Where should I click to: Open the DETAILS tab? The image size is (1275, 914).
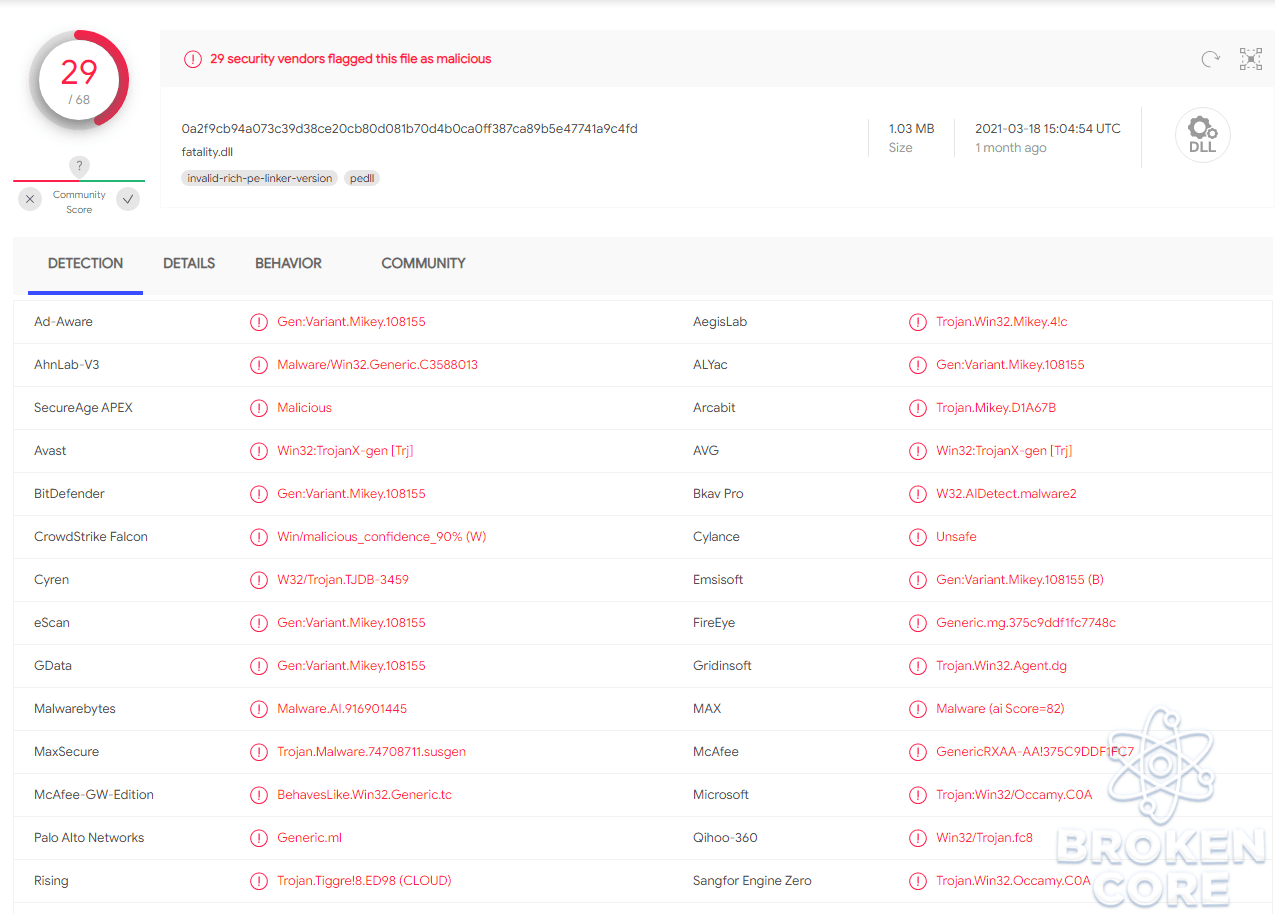[189, 264]
